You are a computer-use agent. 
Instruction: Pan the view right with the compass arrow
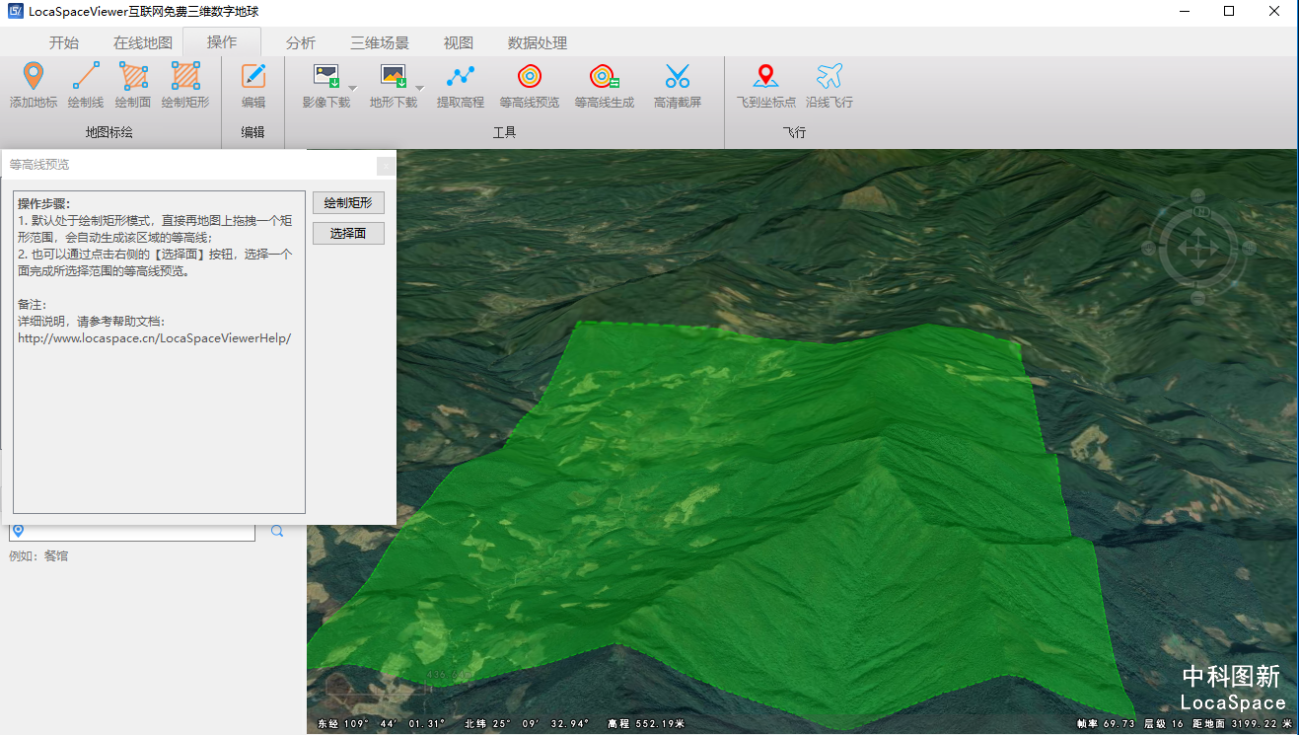click(x=1214, y=248)
